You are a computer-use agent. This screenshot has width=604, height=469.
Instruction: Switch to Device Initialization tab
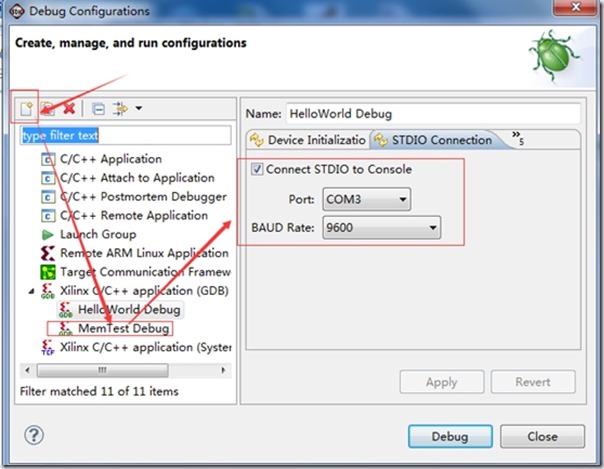(307, 140)
